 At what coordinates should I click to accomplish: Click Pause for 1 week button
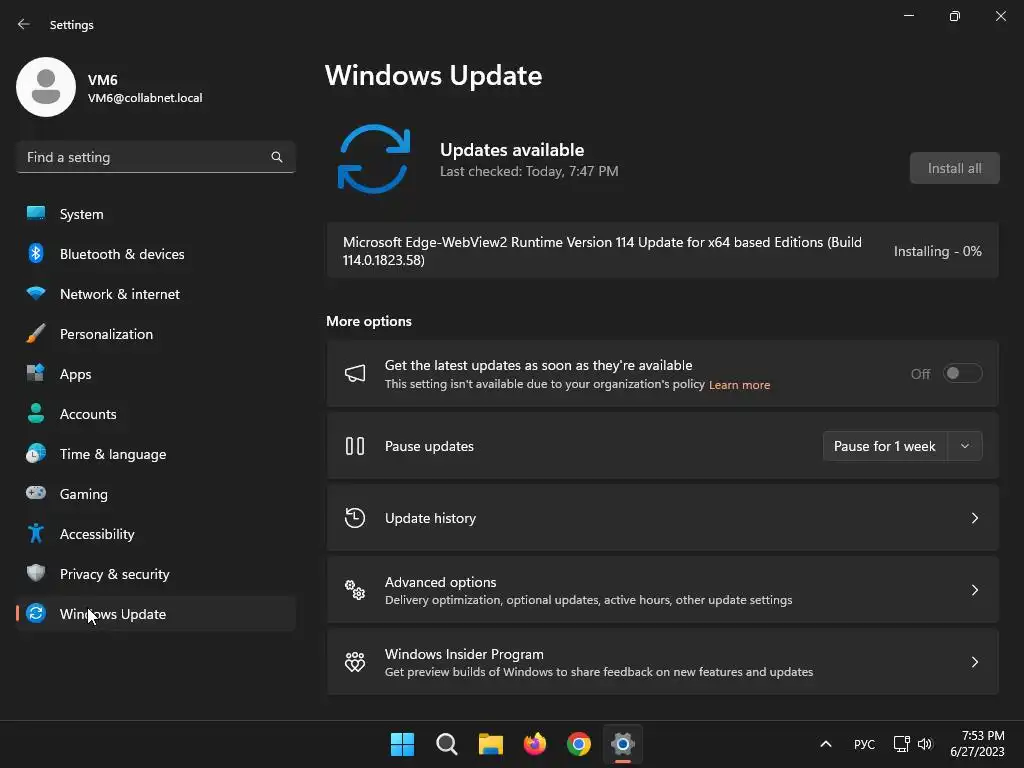click(885, 446)
